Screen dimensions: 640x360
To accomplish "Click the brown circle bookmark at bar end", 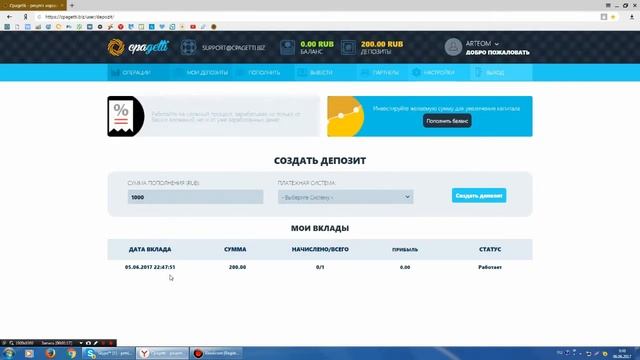I will click(x=213, y=27).
